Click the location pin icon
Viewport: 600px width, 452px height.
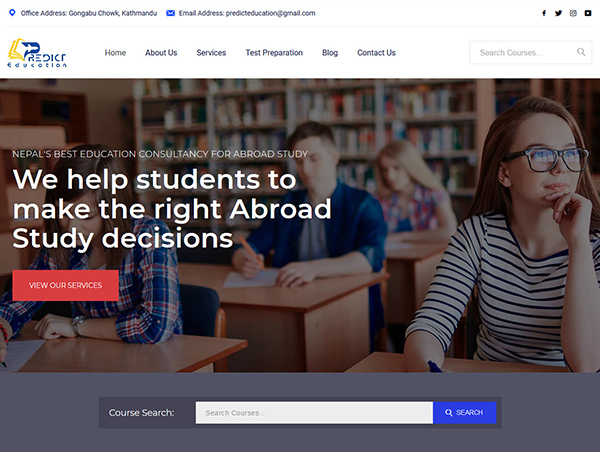(12, 13)
